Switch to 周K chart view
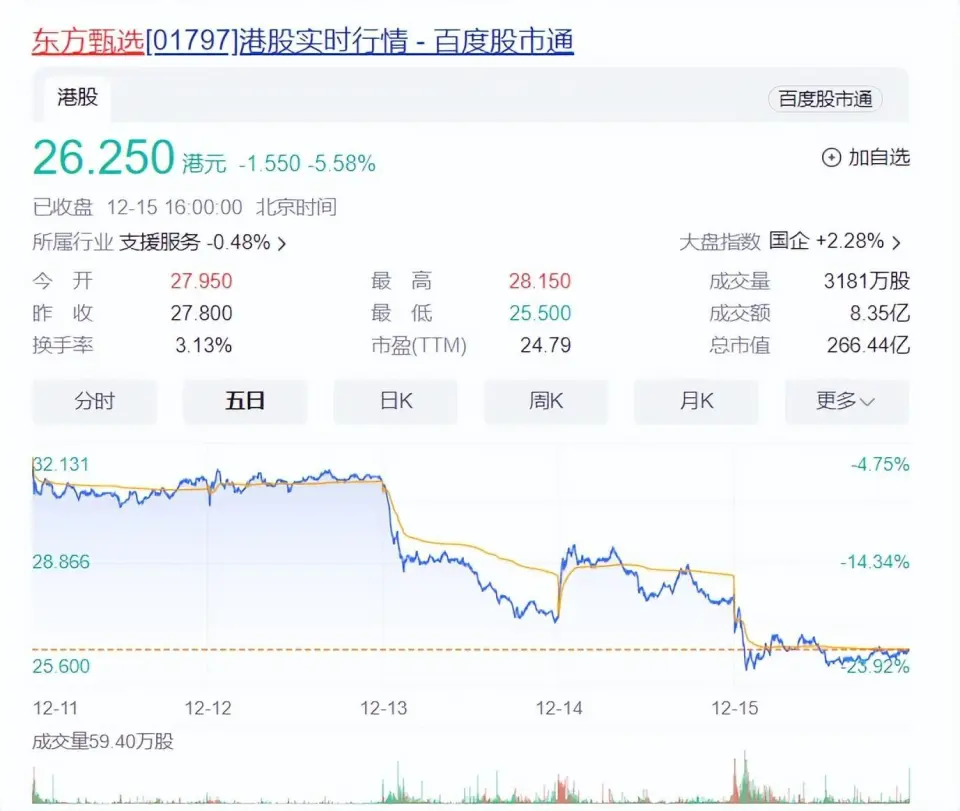Screen dimensions: 960x811 [546, 401]
